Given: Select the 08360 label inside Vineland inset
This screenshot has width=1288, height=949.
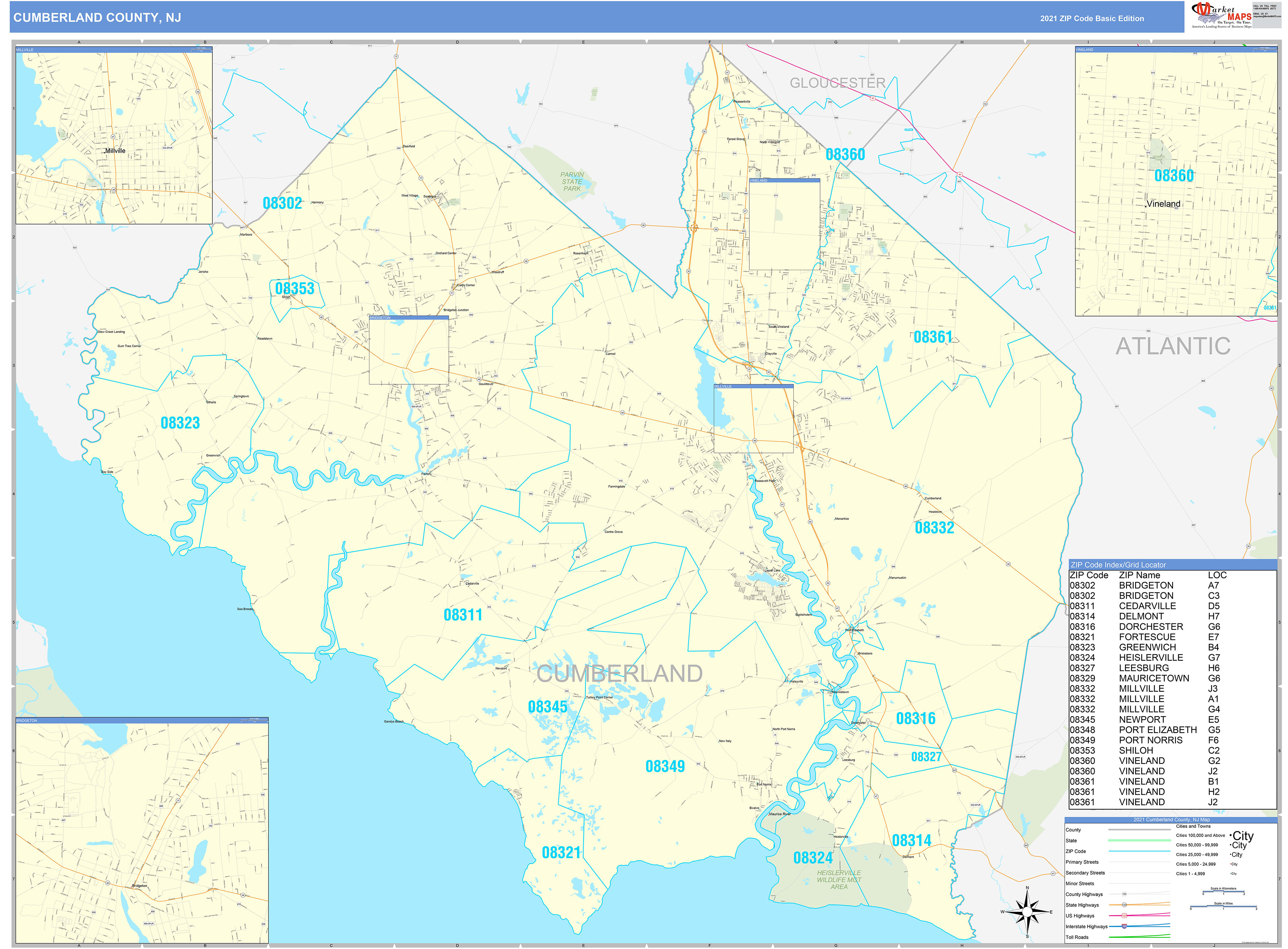Looking at the screenshot, I should pos(1174,176).
